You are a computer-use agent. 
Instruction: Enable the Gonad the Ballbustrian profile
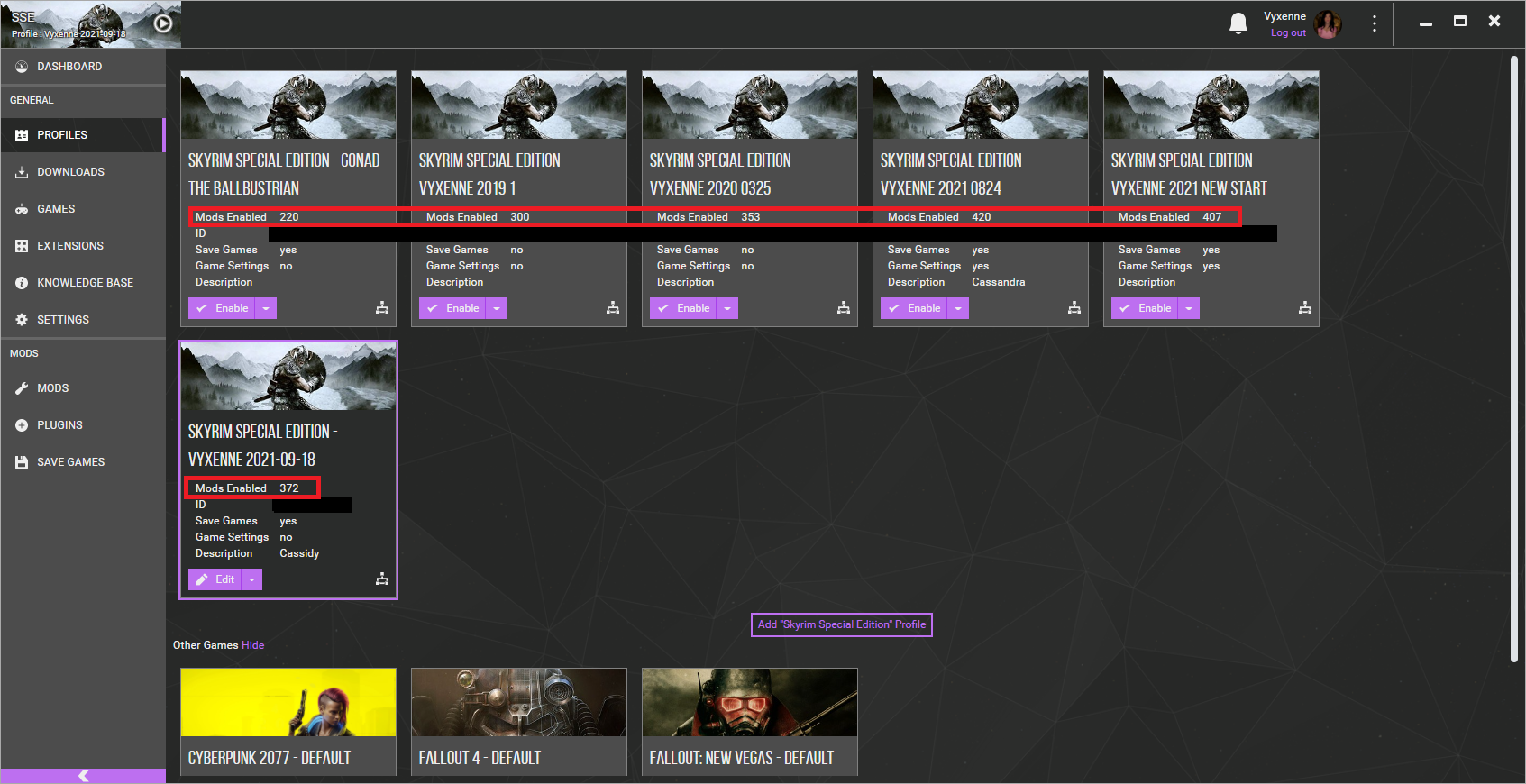pyautogui.click(x=222, y=308)
